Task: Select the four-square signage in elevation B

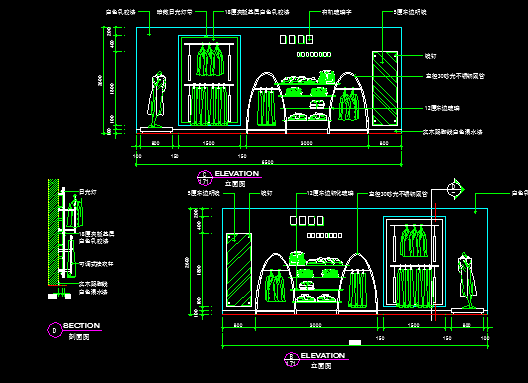Action: 307,221
